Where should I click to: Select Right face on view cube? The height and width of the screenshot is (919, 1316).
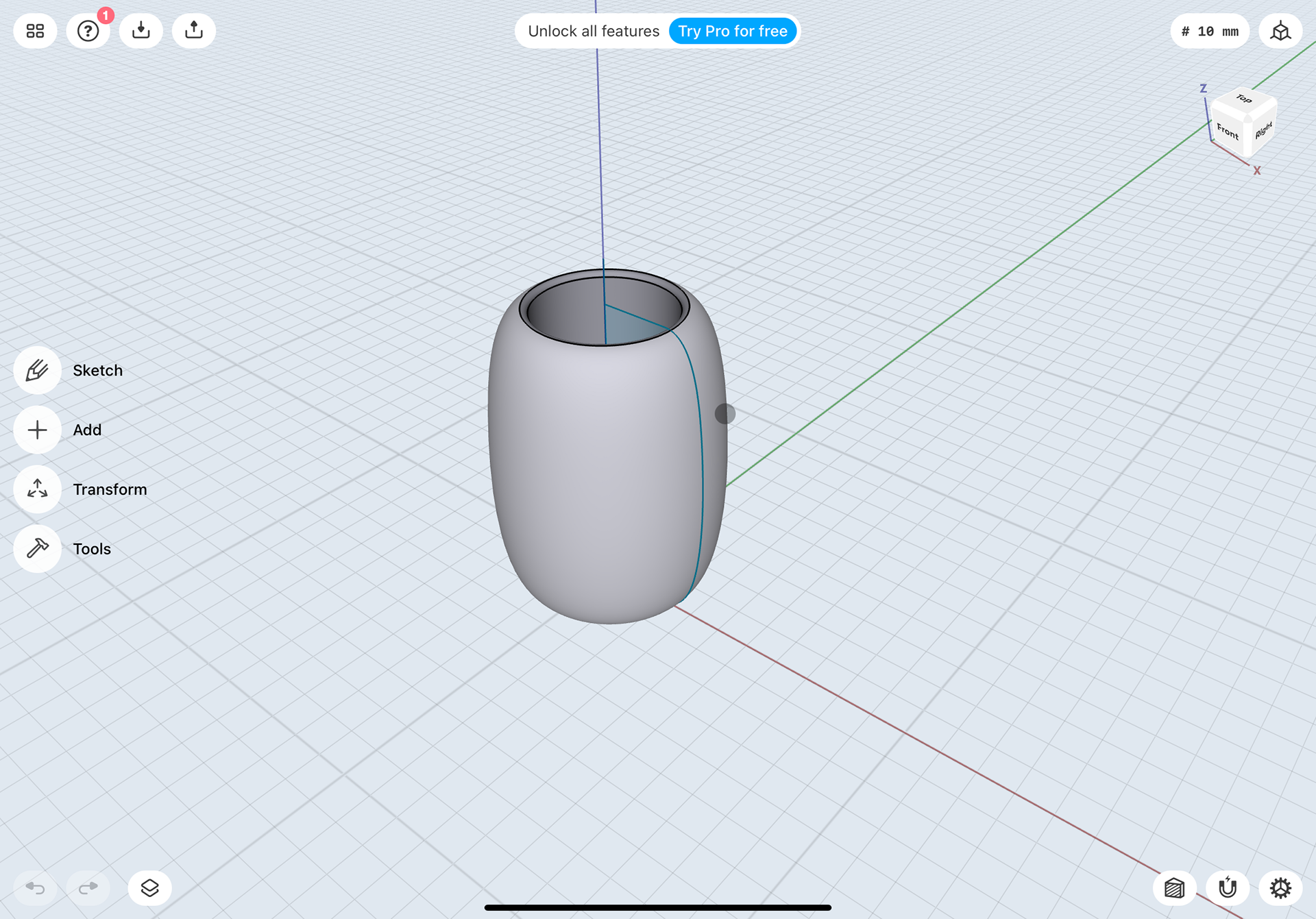point(1263,131)
